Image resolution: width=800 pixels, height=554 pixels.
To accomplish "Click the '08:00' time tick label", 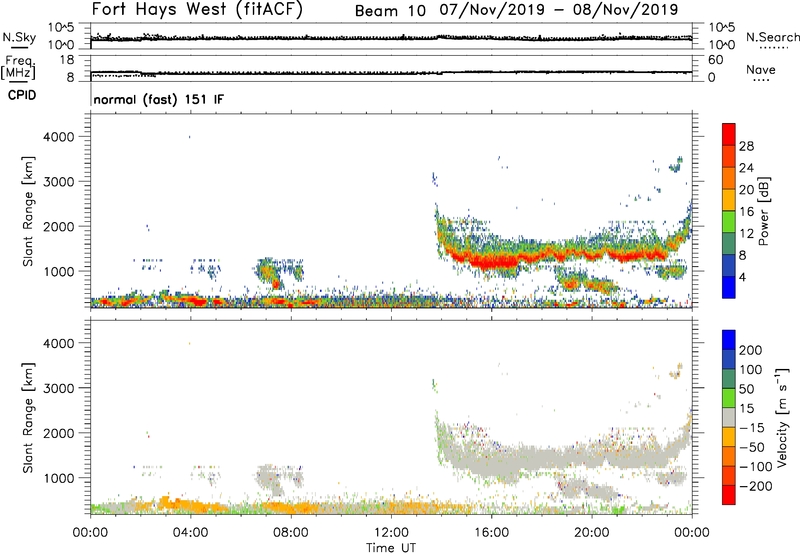I will (291, 533).
